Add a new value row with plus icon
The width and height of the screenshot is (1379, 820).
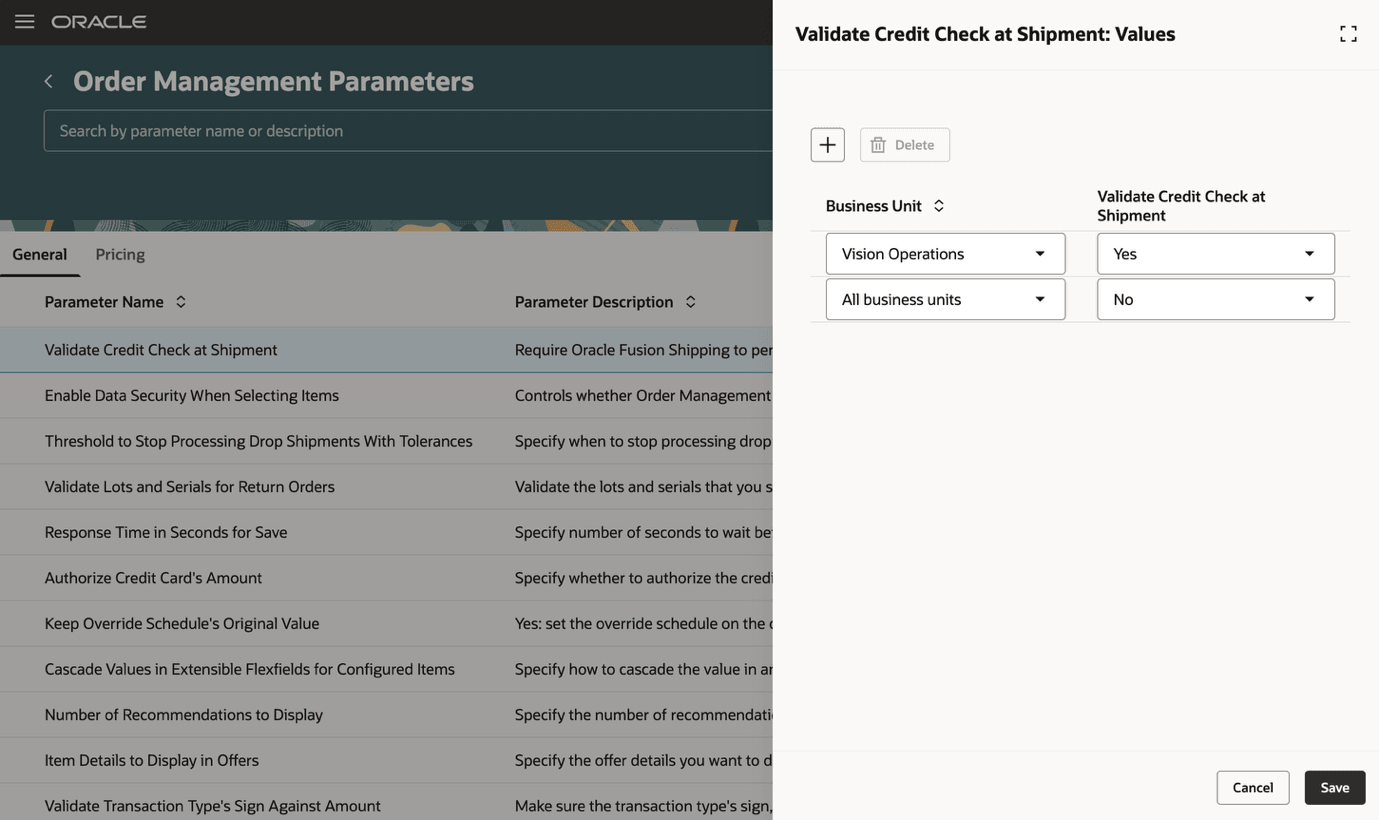tap(828, 145)
